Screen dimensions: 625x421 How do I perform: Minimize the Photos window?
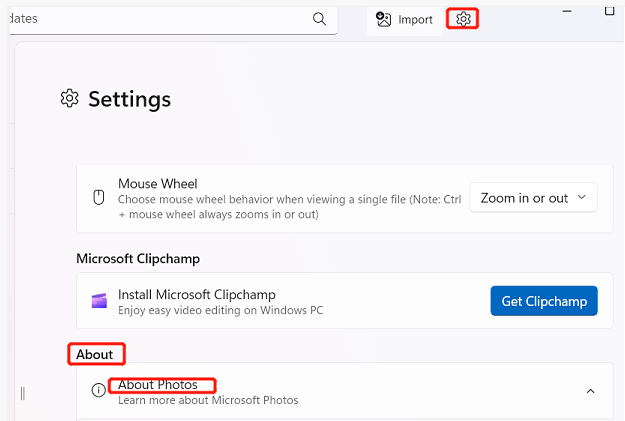(567, 11)
